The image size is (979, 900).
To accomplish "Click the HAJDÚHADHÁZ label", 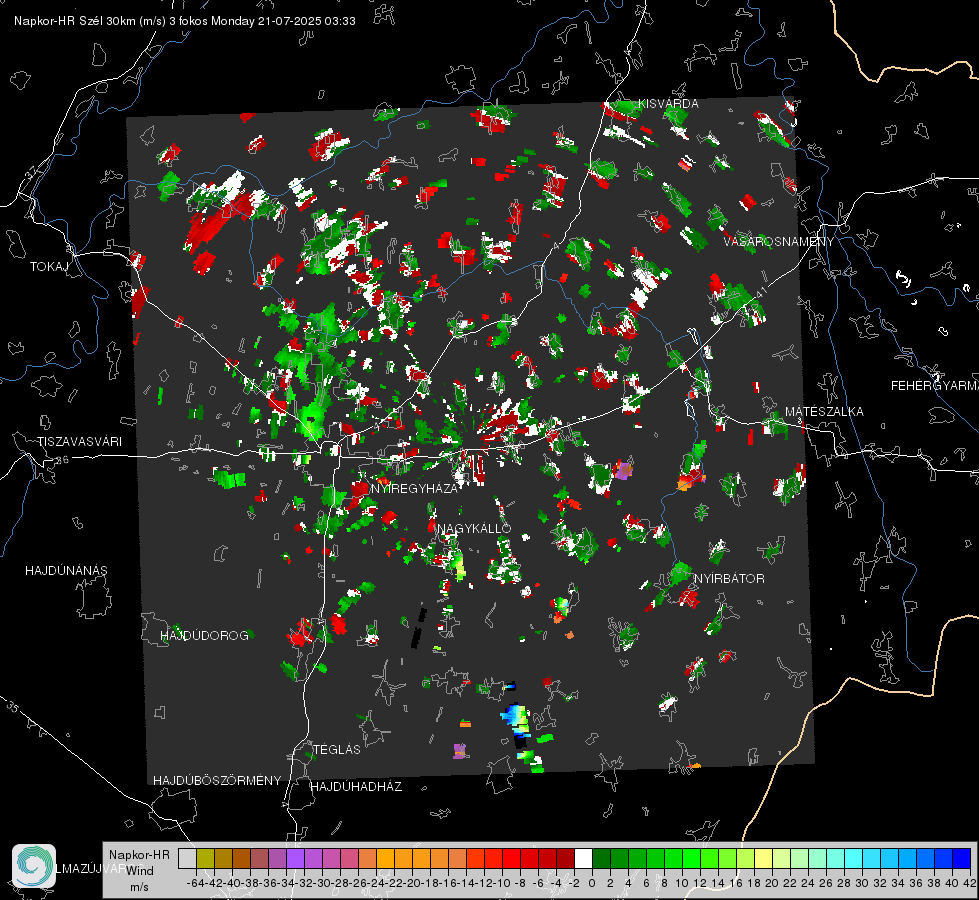I will point(356,786).
